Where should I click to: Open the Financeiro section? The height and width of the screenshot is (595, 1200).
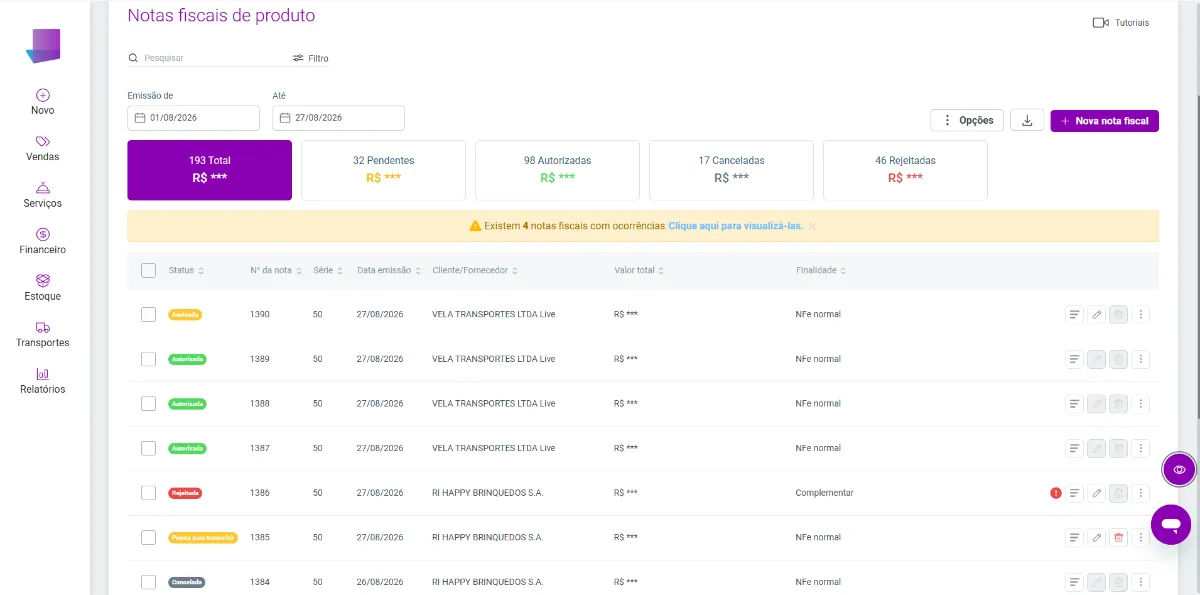click(x=43, y=241)
